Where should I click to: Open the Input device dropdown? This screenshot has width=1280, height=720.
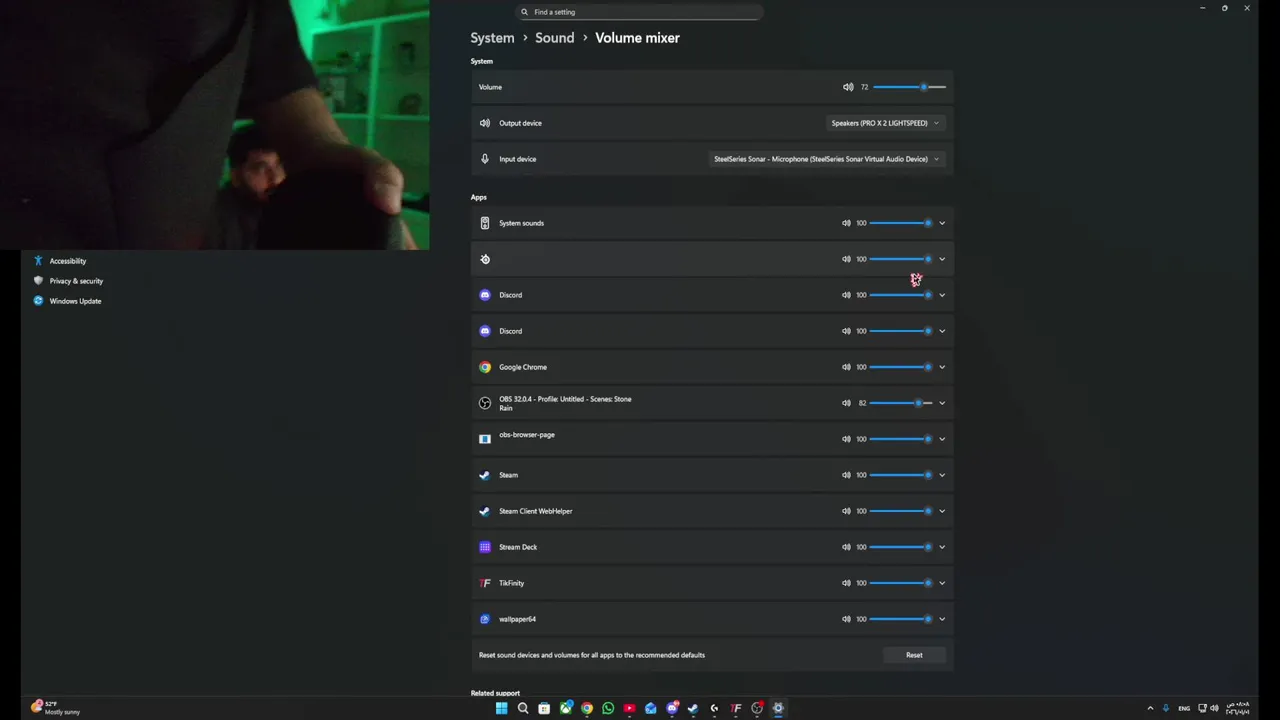tap(826, 159)
